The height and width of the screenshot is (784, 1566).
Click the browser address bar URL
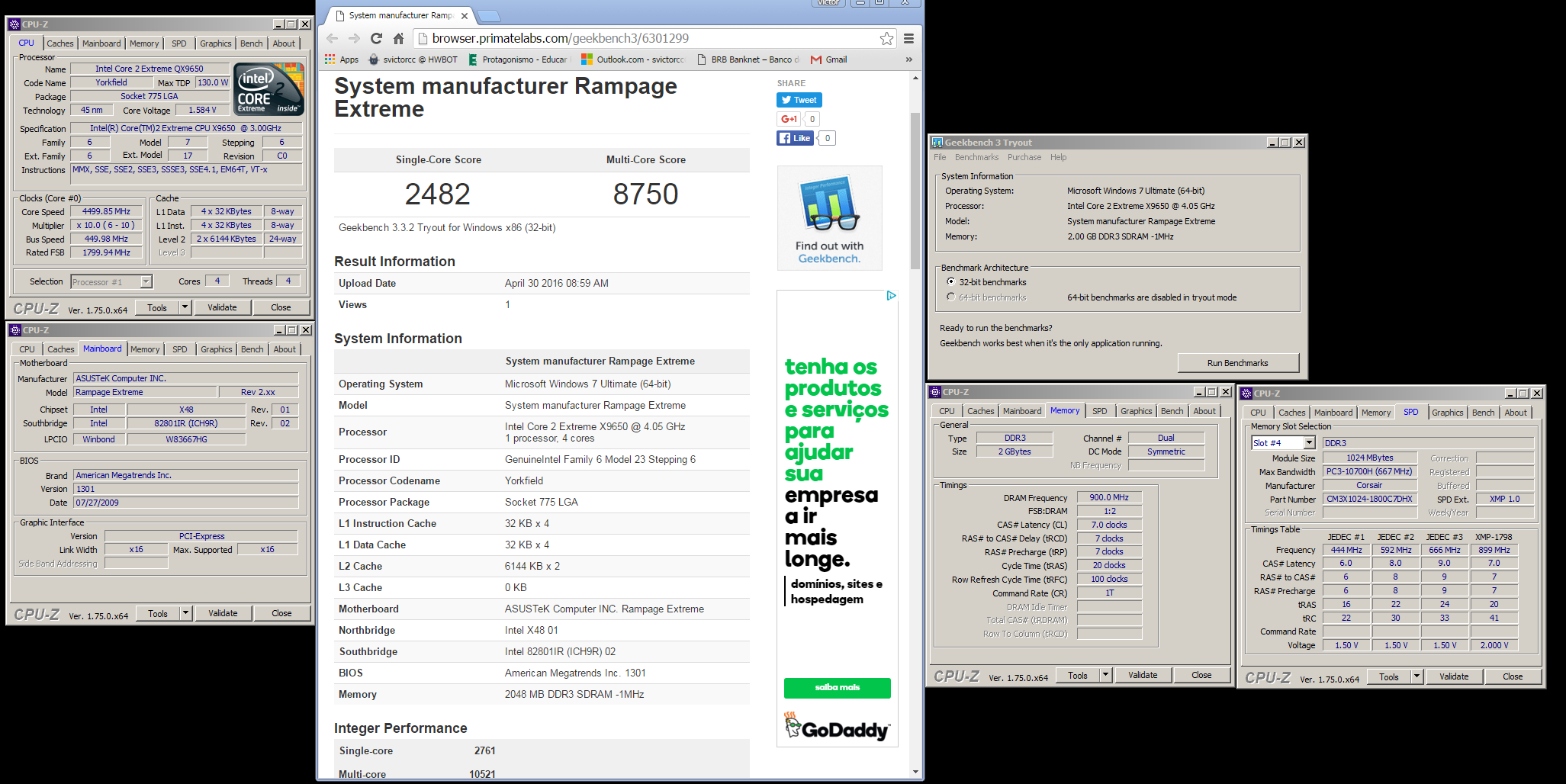[560, 38]
